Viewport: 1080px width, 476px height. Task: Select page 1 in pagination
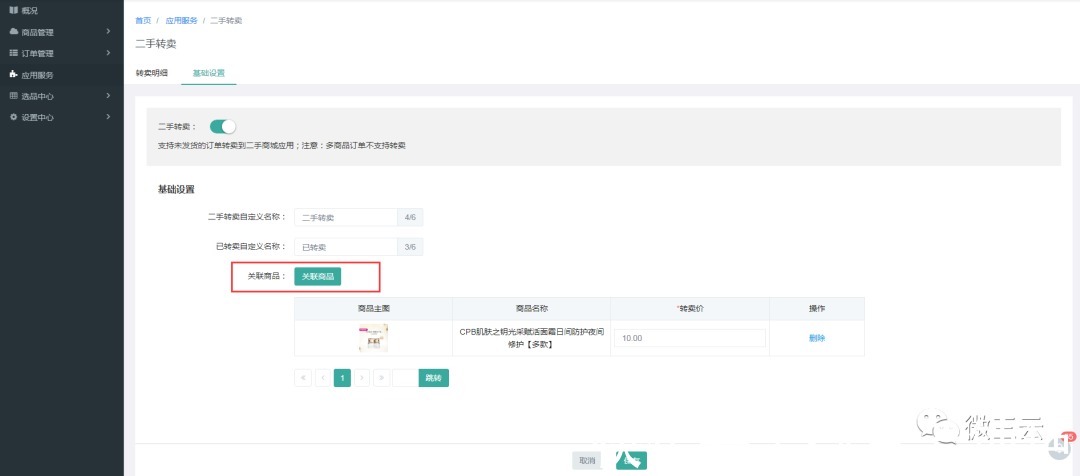342,377
